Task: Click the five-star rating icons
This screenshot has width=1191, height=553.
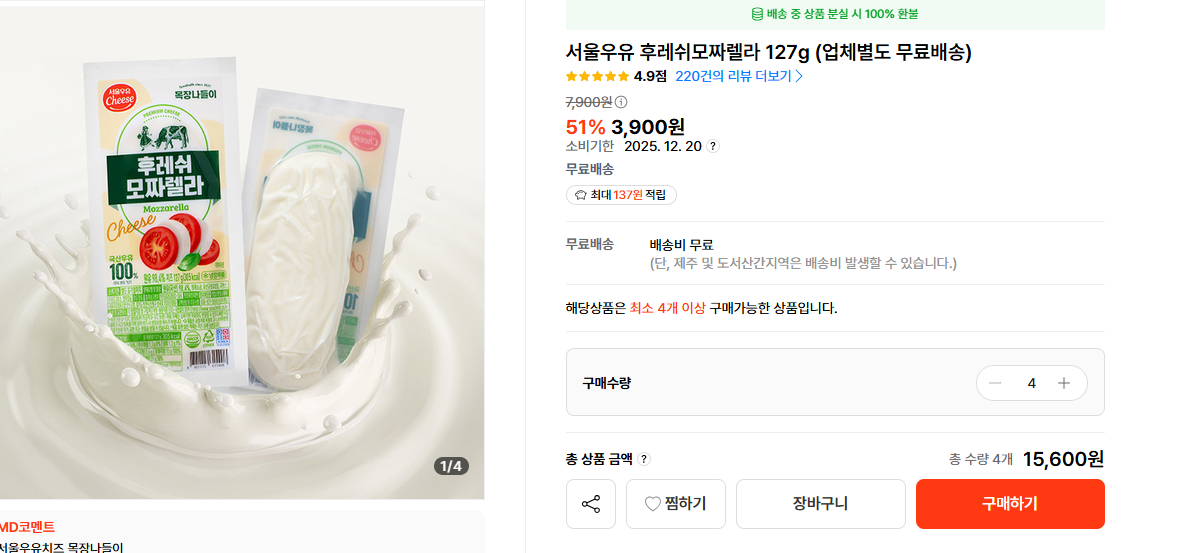Action: pyautogui.click(x=597, y=76)
